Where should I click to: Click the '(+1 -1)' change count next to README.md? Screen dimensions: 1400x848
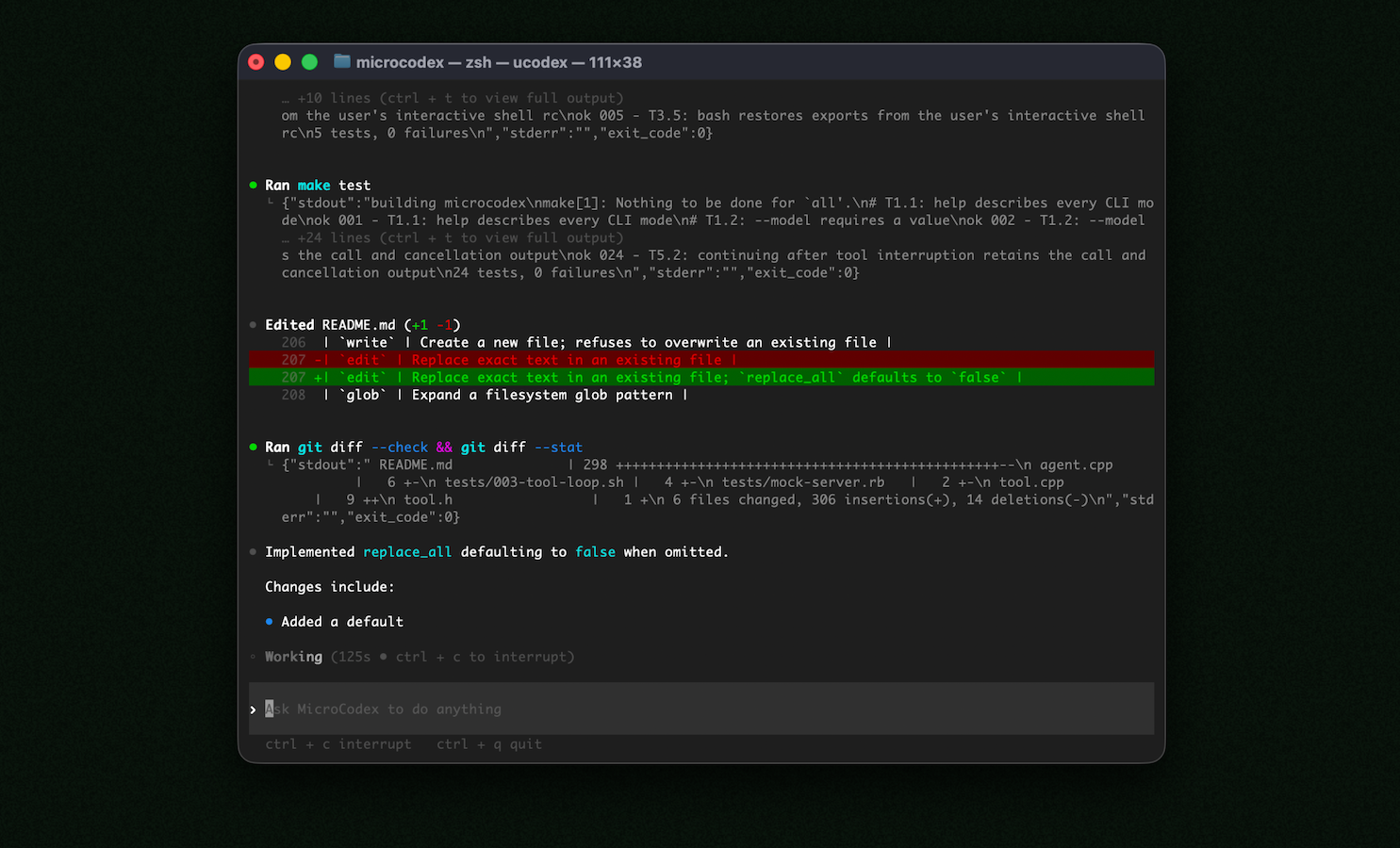pos(432,325)
